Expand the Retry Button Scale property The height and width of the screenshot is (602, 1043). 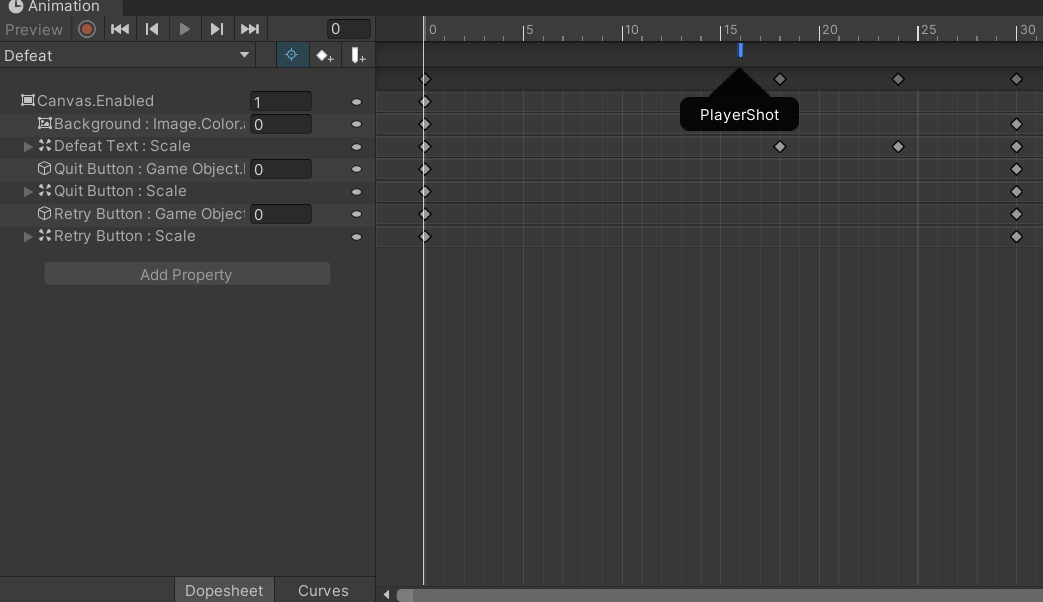28,237
